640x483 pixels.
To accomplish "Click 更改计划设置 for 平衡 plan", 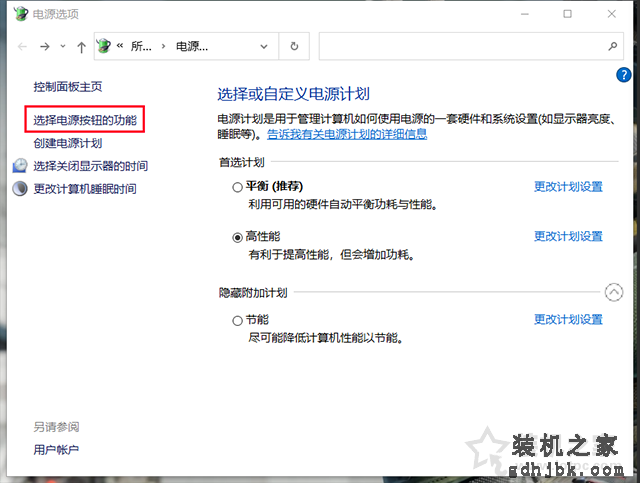I will (568, 187).
